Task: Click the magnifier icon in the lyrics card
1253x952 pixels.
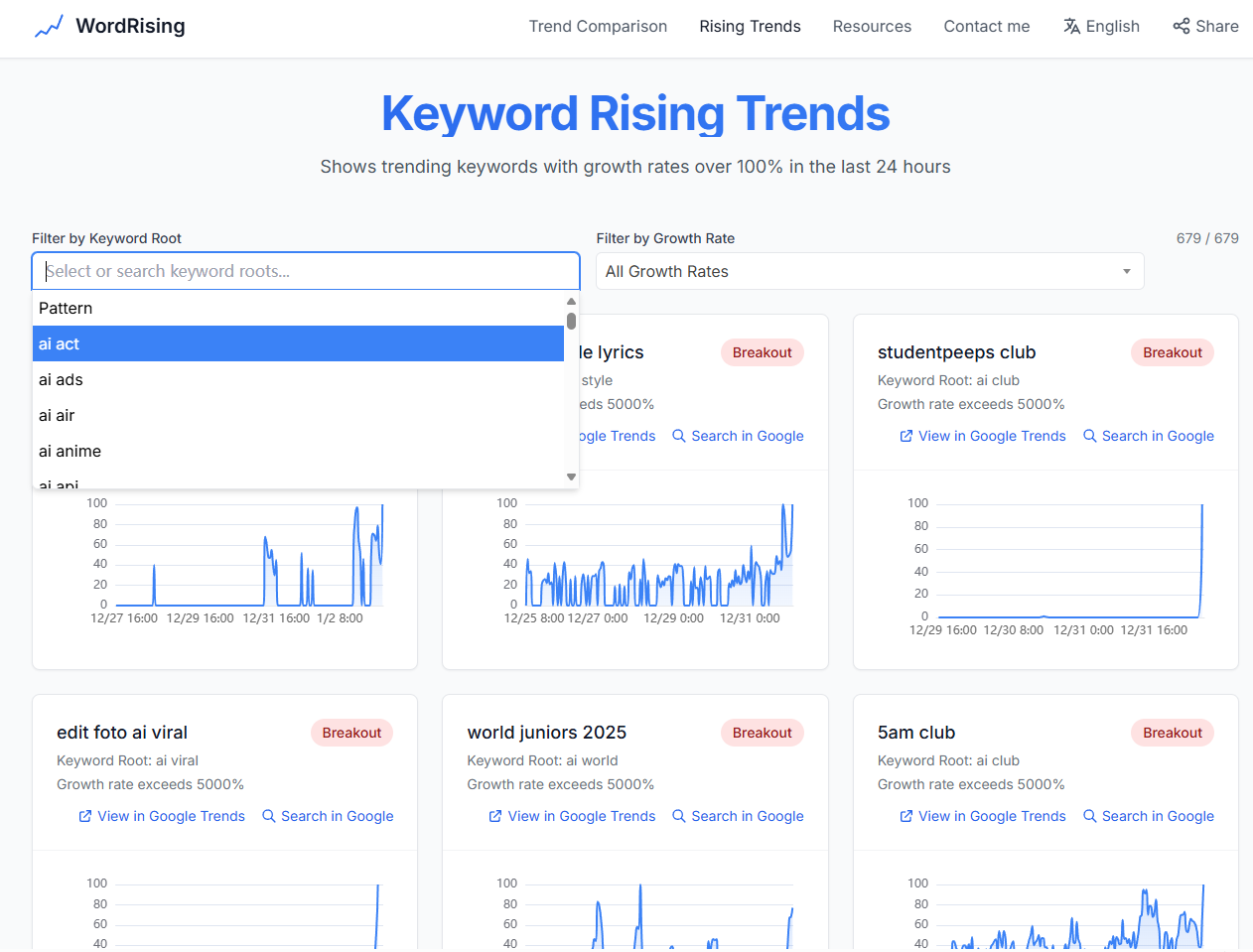Action: click(x=679, y=436)
